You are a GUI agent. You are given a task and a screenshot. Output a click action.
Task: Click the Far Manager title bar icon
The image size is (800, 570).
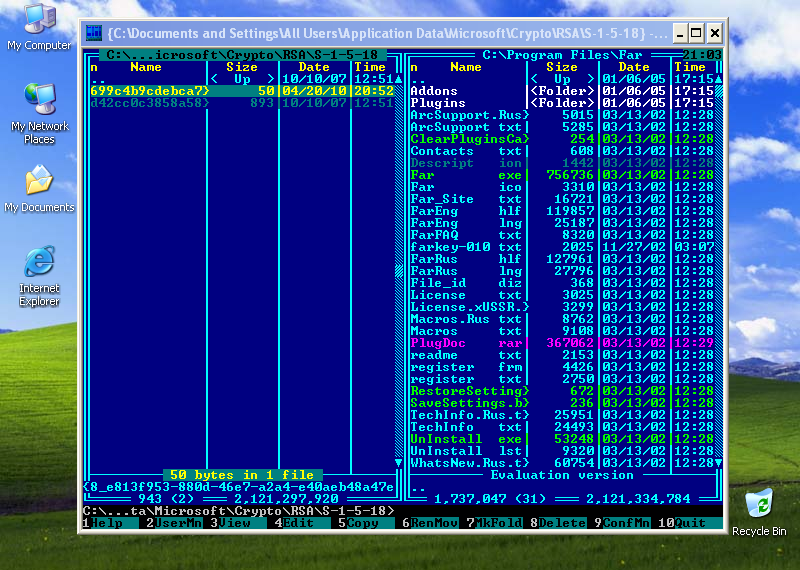pyautogui.click(x=94, y=33)
